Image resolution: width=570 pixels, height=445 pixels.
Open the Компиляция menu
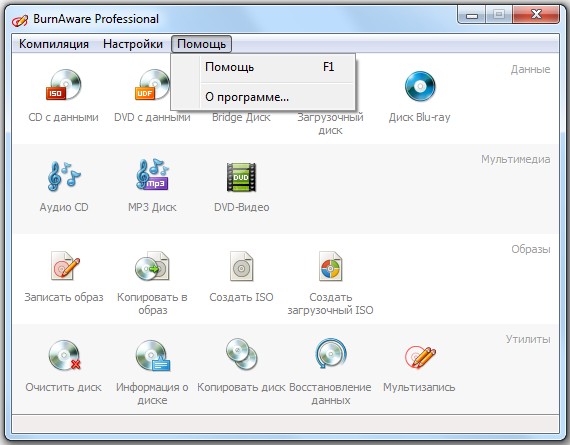tap(54, 44)
